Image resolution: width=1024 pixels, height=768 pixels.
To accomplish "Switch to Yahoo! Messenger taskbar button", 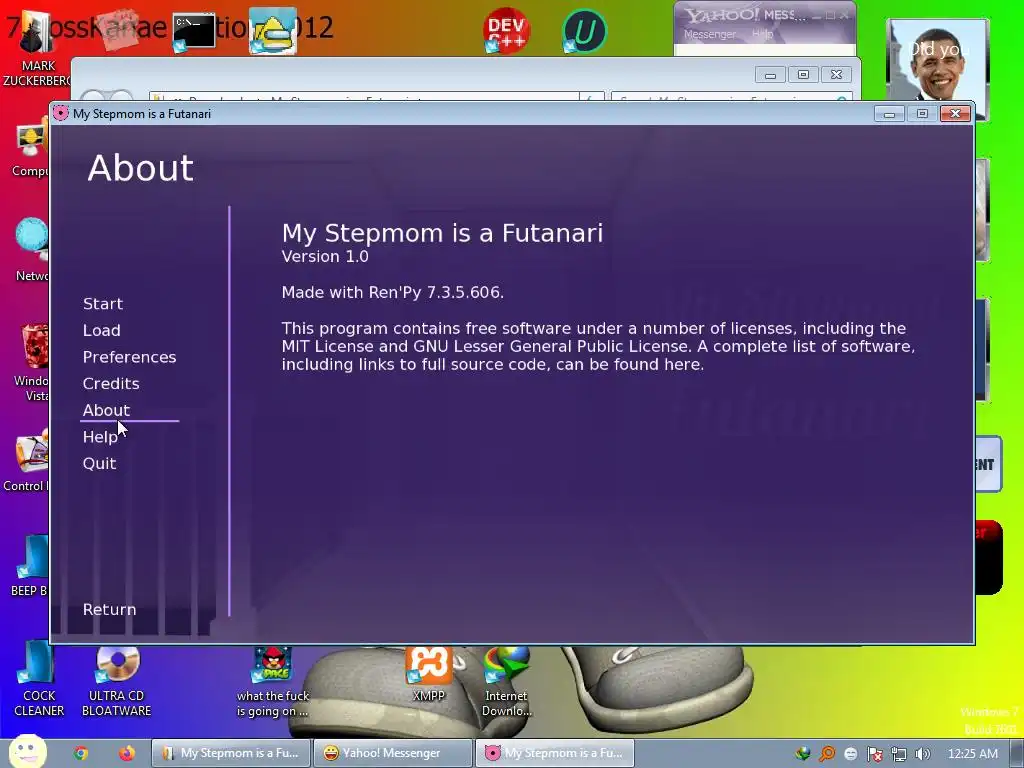I will point(392,753).
